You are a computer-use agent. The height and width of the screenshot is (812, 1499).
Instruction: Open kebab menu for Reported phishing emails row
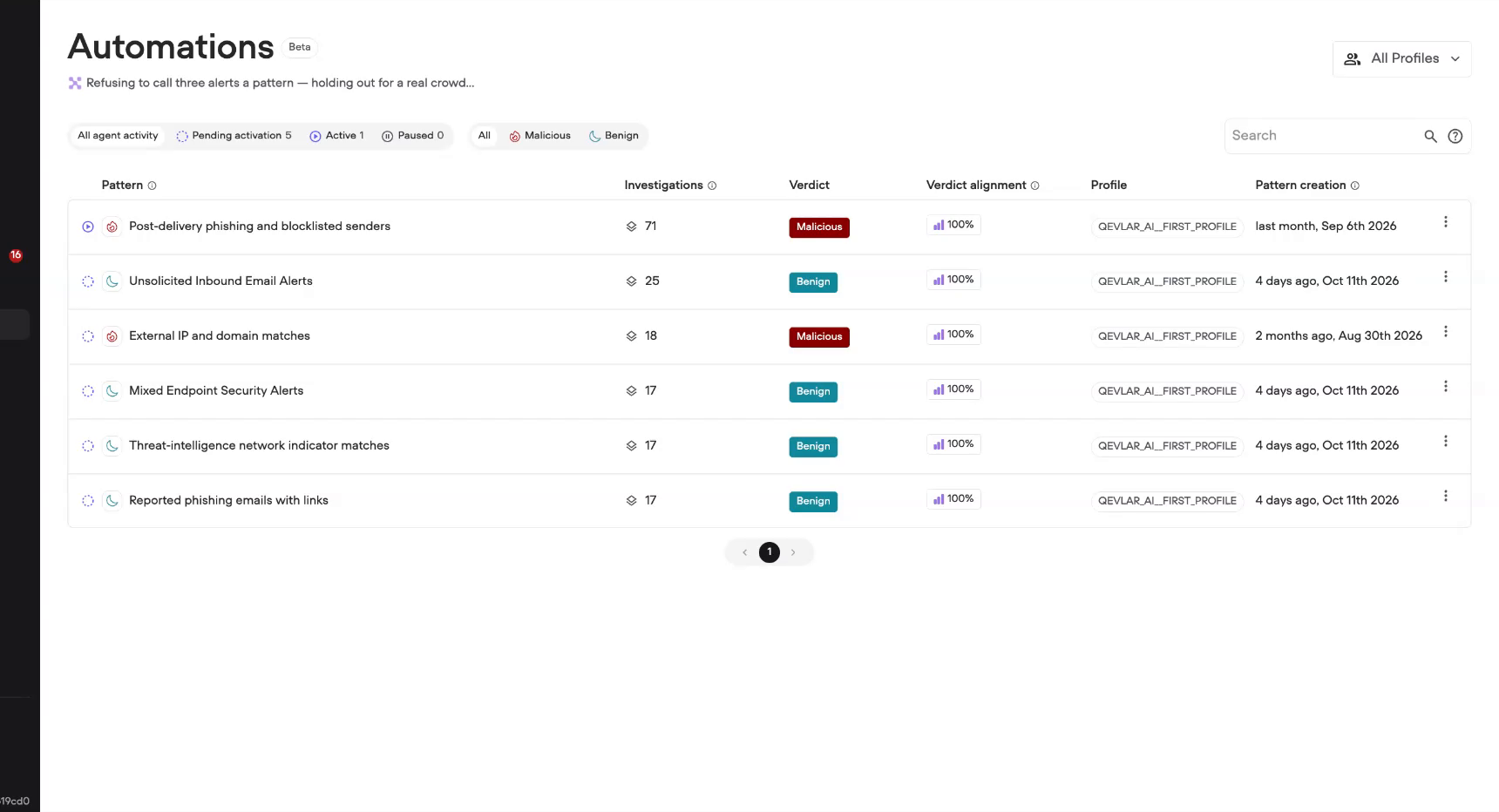(1445, 497)
